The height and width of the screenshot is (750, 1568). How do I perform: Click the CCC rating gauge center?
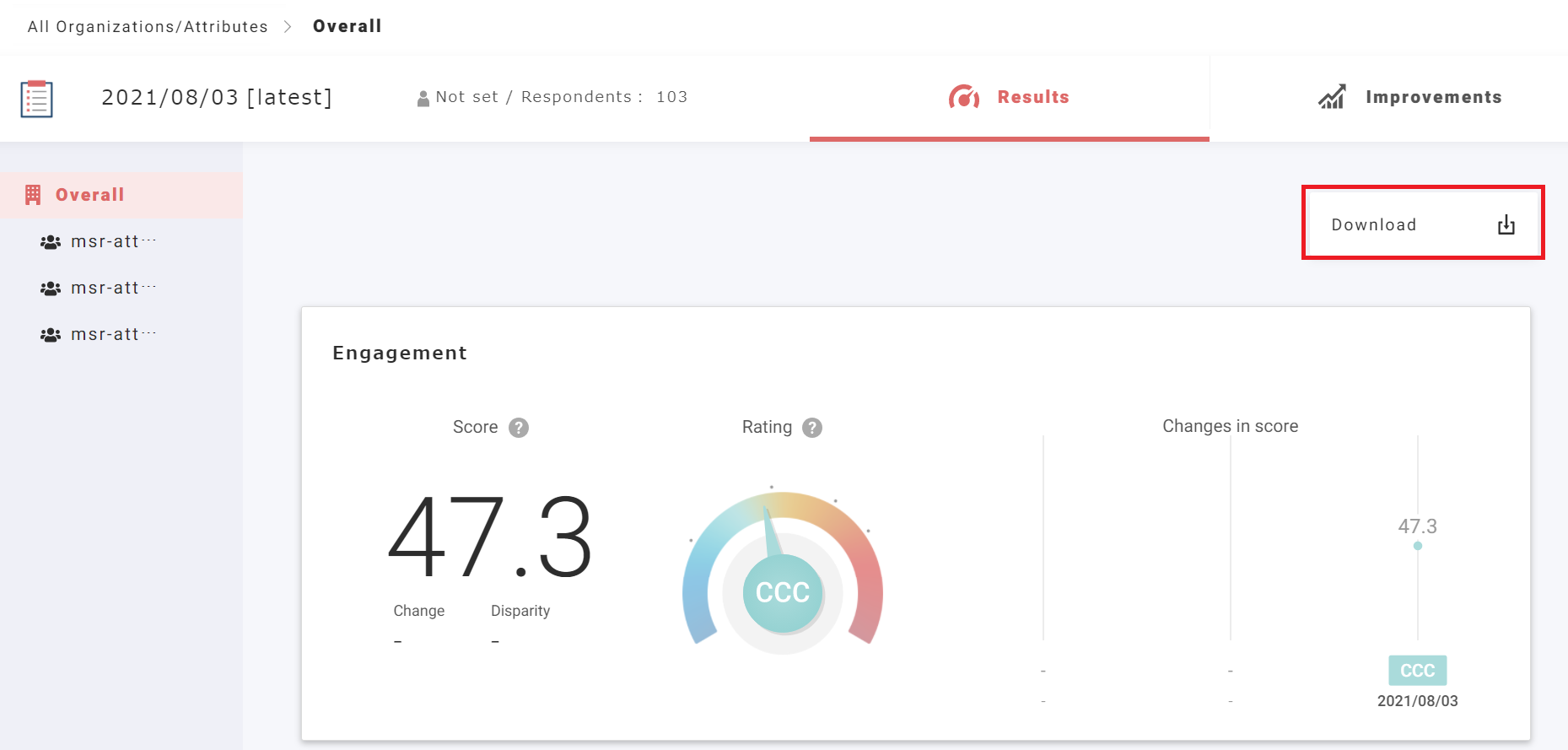[x=782, y=592]
